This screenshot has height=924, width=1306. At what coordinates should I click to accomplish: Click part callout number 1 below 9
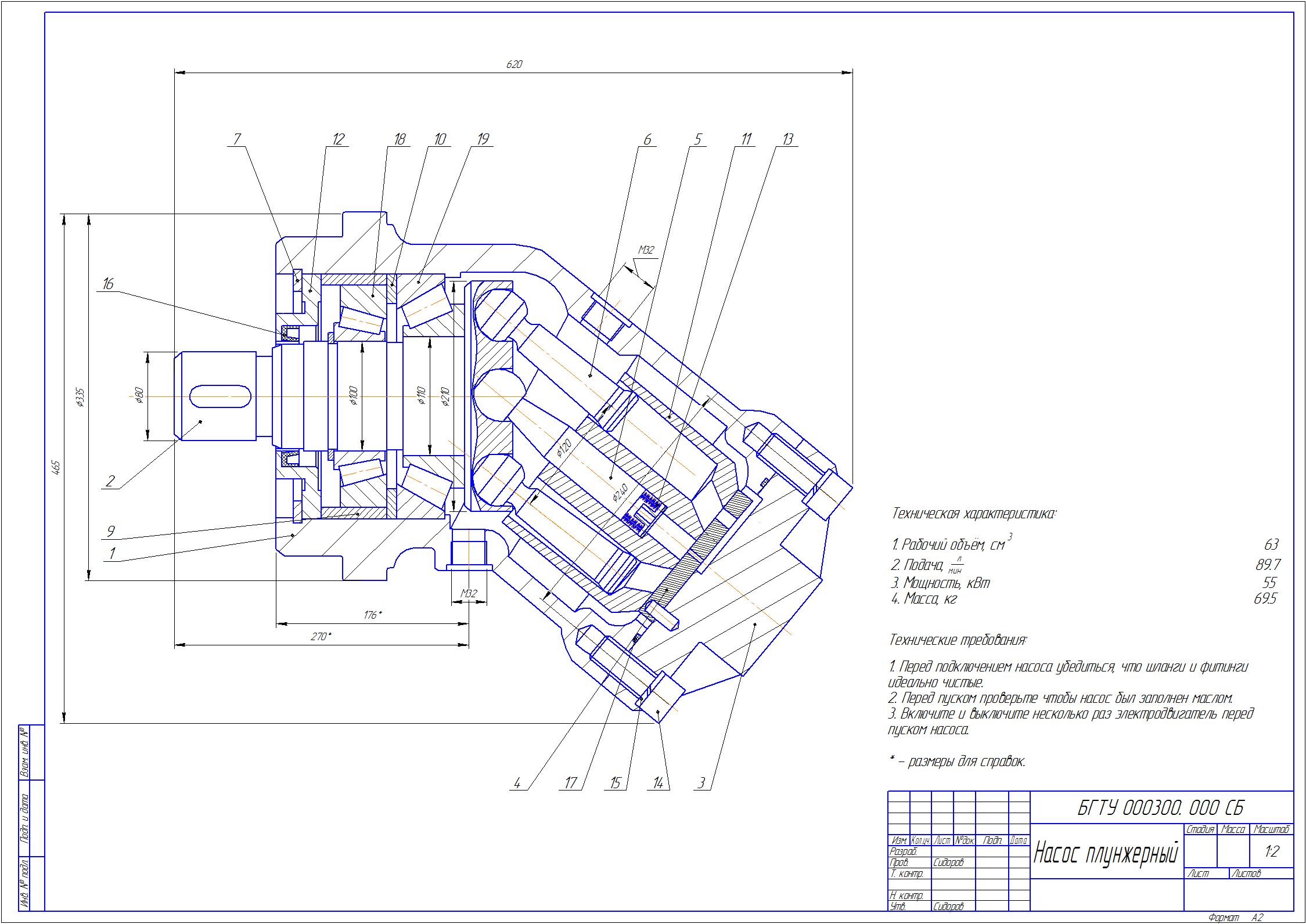[x=111, y=553]
